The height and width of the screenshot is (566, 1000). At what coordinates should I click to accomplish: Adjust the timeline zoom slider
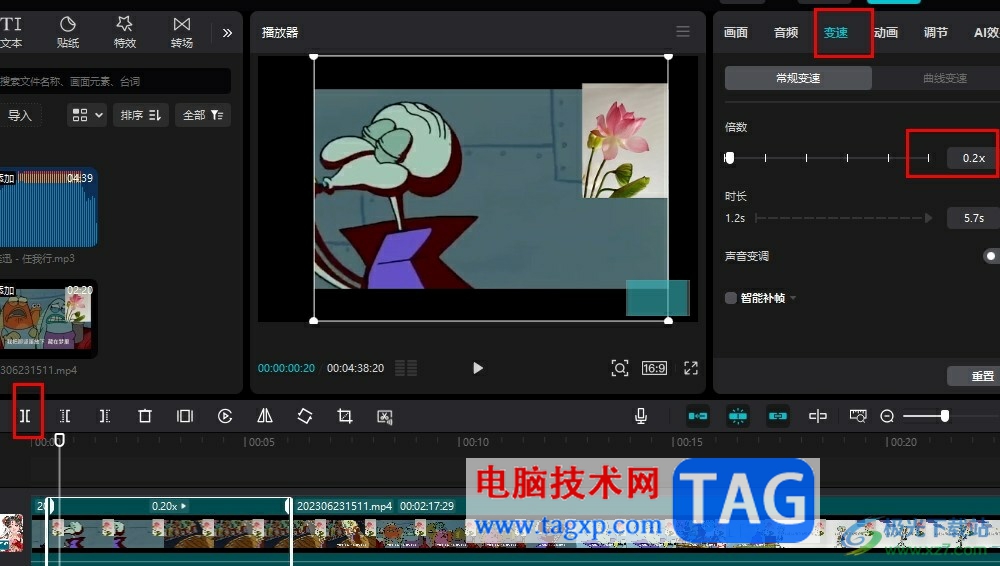[945, 416]
